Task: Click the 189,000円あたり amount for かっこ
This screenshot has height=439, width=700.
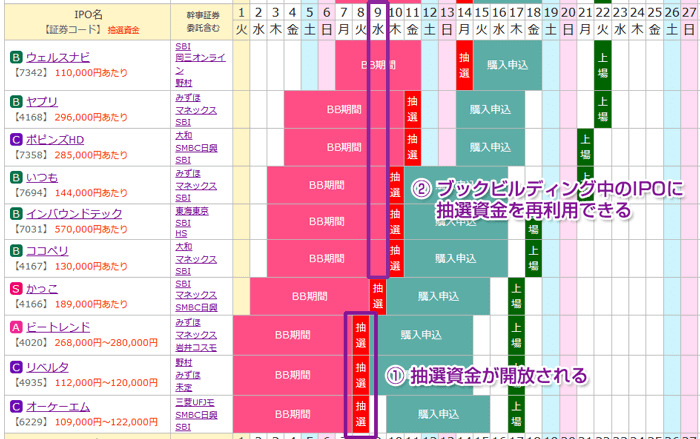Action: (91, 304)
